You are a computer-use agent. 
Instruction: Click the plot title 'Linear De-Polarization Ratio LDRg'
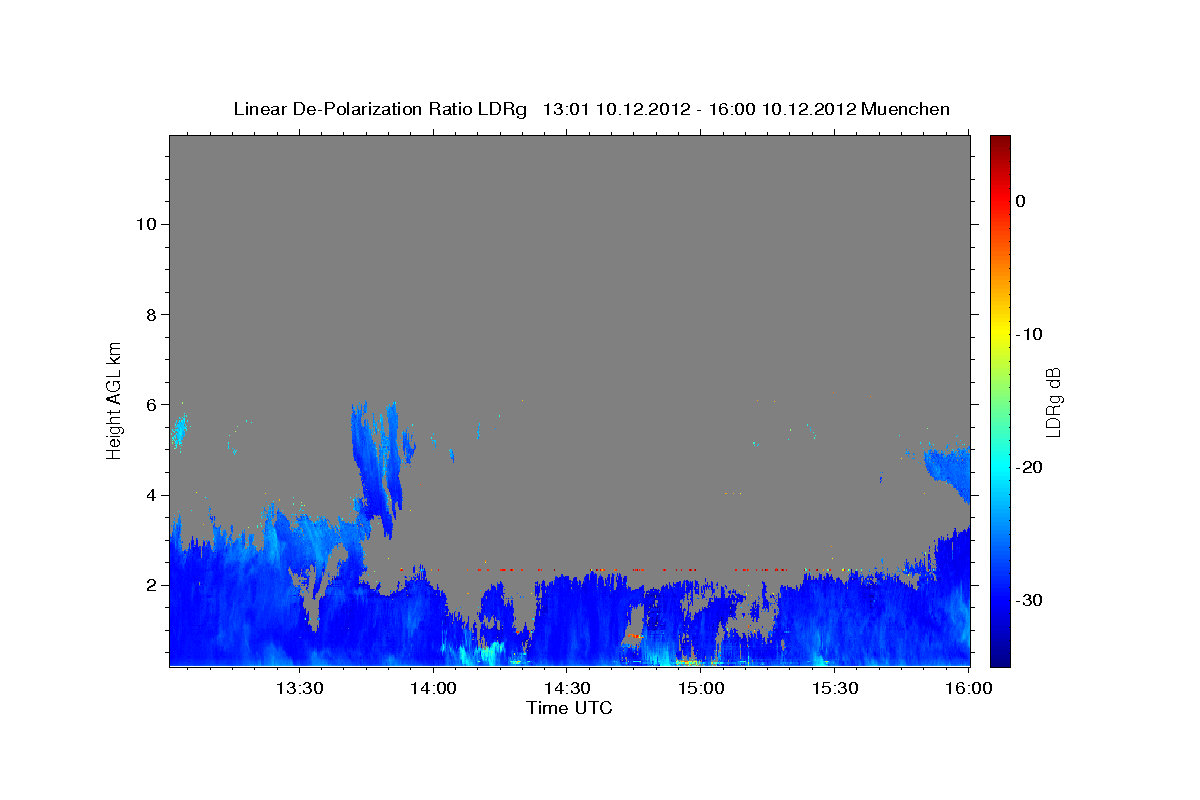[x=380, y=109]
